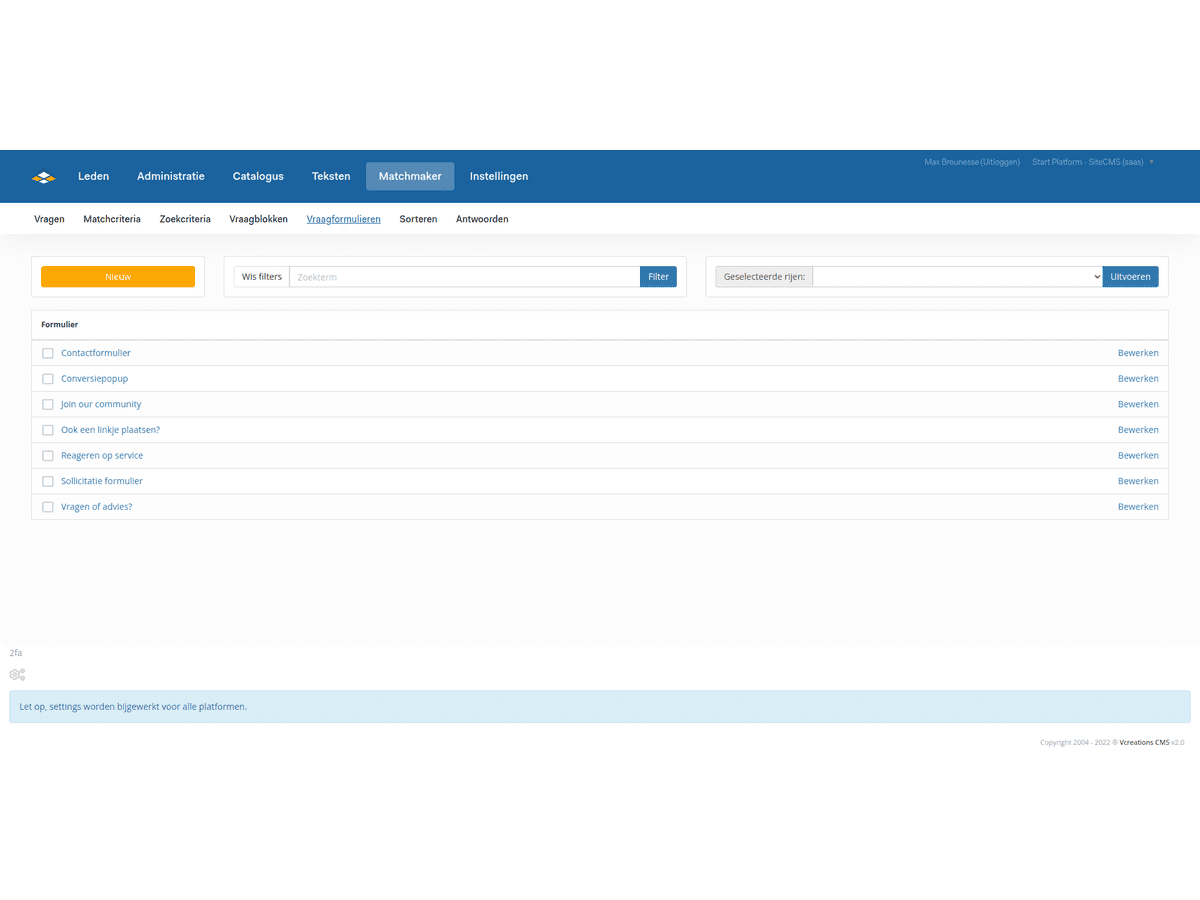Log out via the Uitloggen link
Screen dimensions: 1200x900
999,162
